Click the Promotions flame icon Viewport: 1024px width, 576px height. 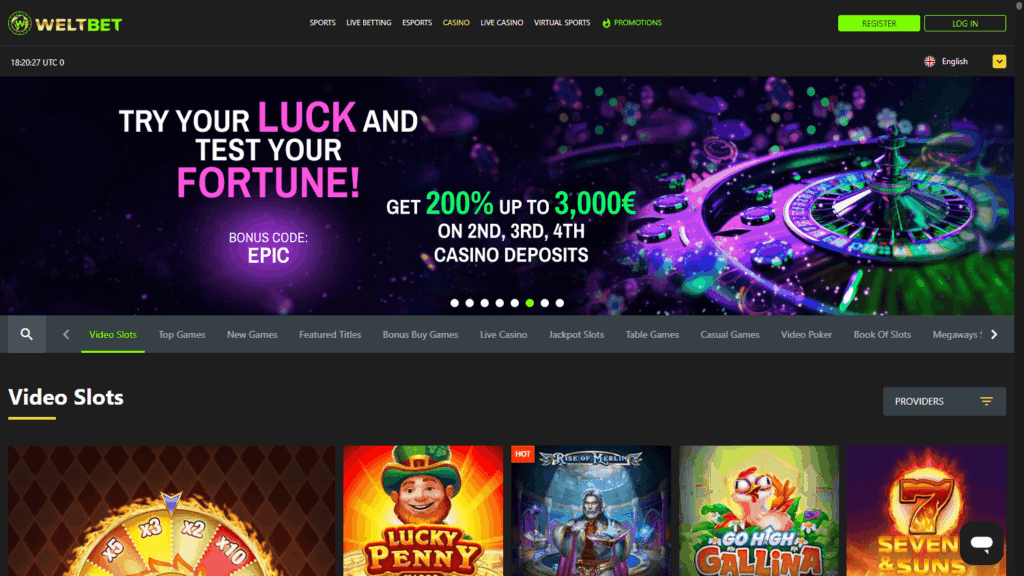pos(606,23)
